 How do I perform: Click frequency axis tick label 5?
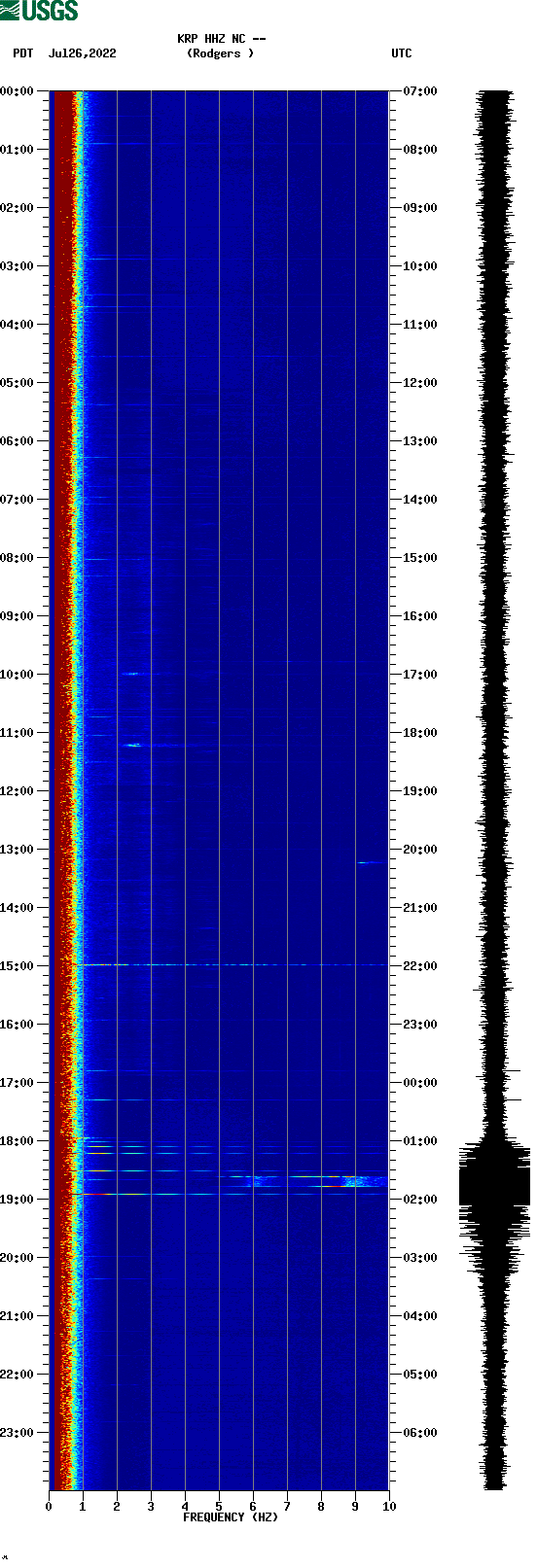[x=219, y=1507]
